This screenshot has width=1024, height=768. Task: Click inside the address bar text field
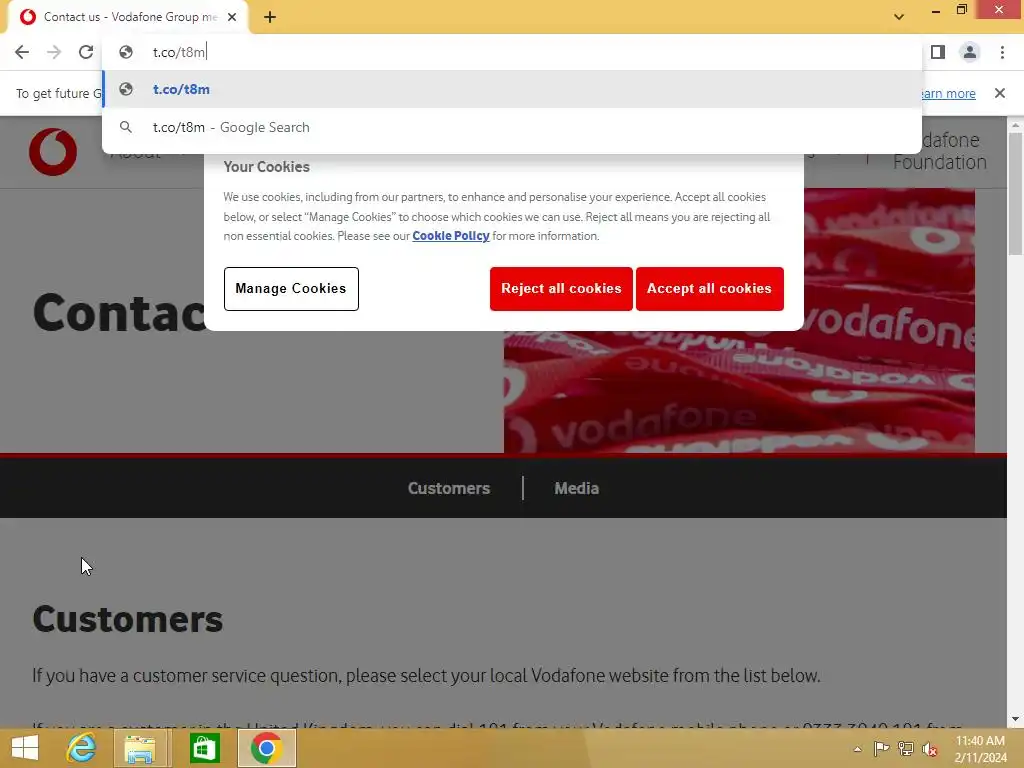click(x=512, y=52)
